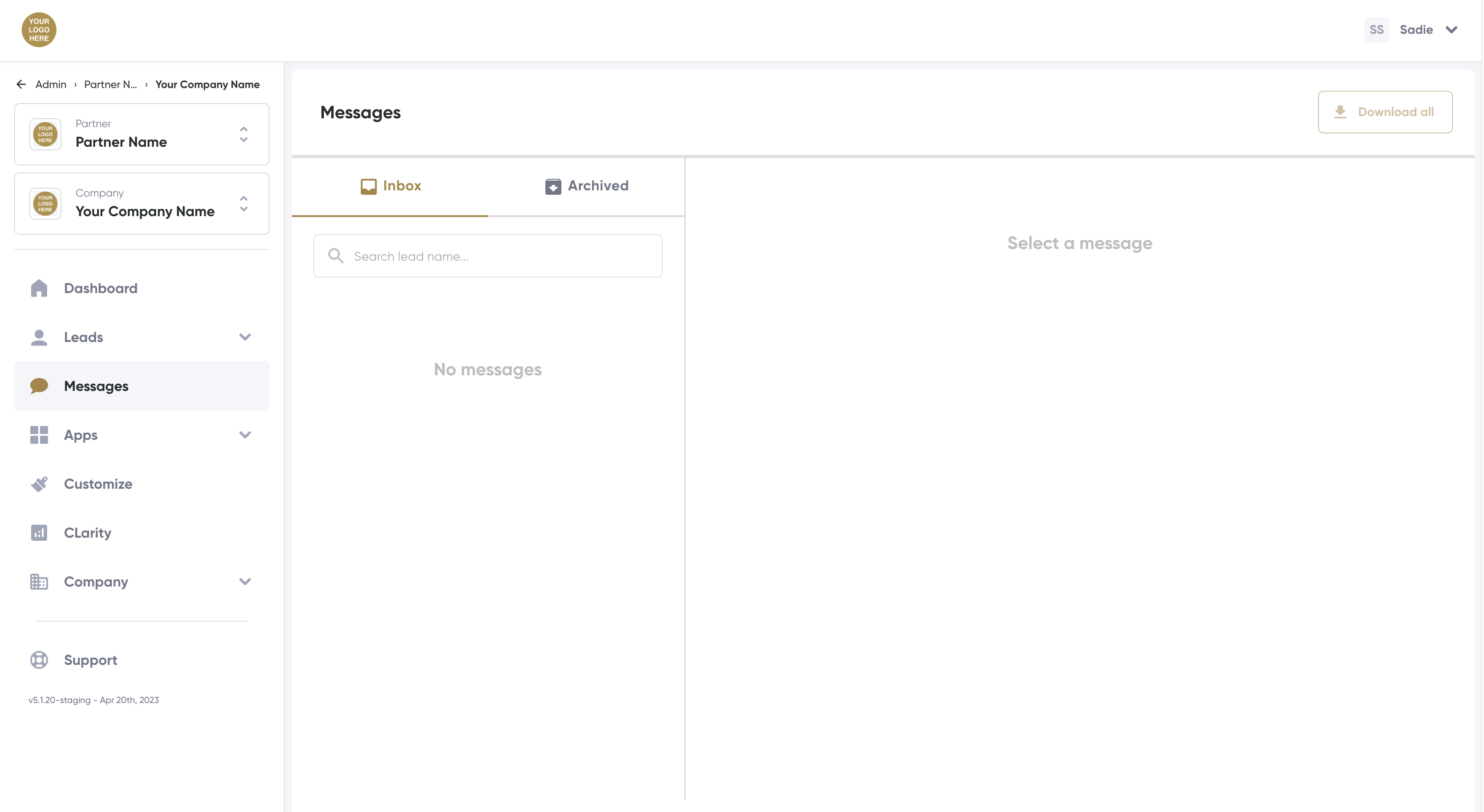Click the Messages speech bubble icon

39,386
